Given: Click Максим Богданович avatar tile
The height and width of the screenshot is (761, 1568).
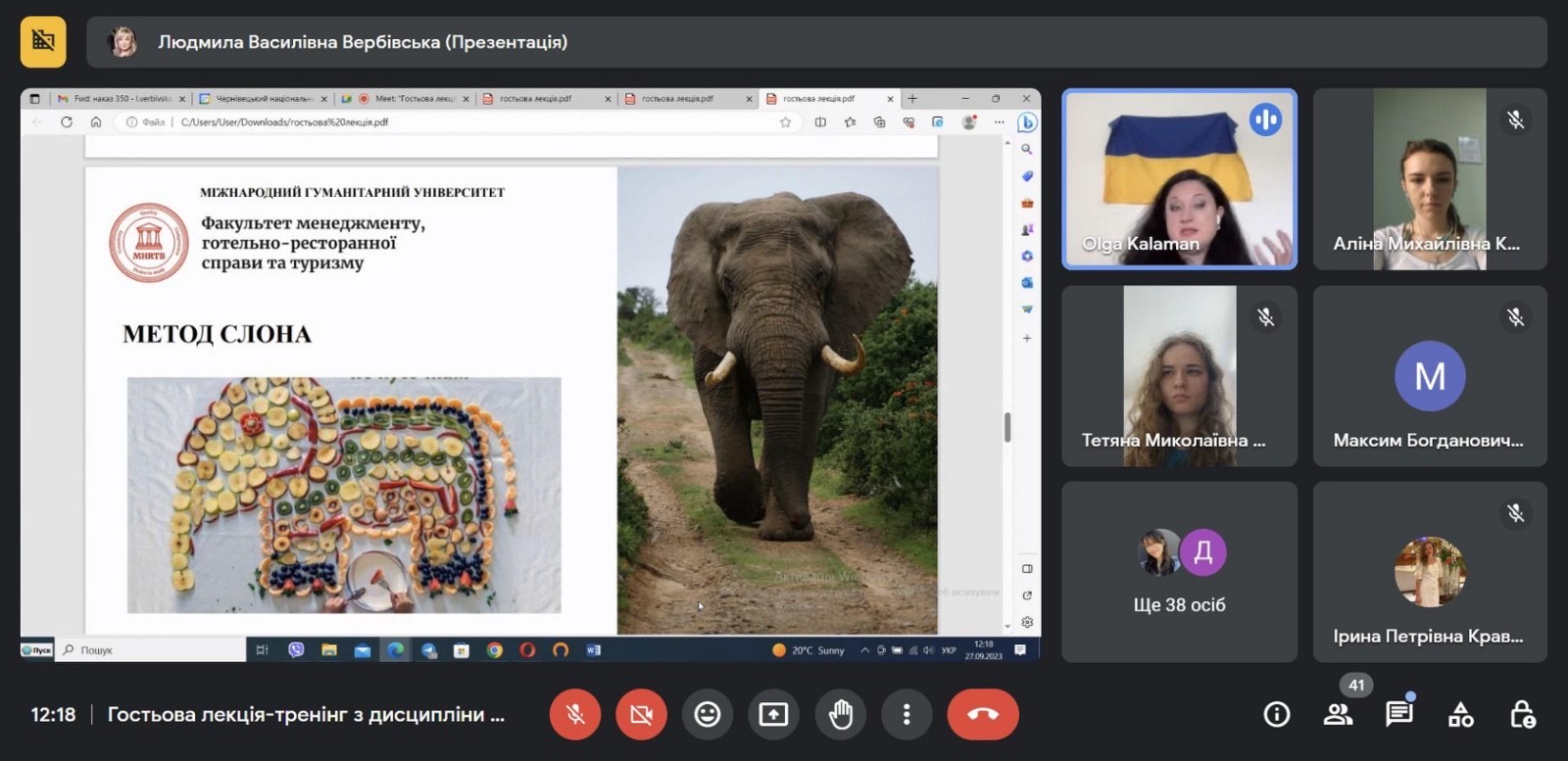Looking at the screenshot, I should tap(1430, 376).
